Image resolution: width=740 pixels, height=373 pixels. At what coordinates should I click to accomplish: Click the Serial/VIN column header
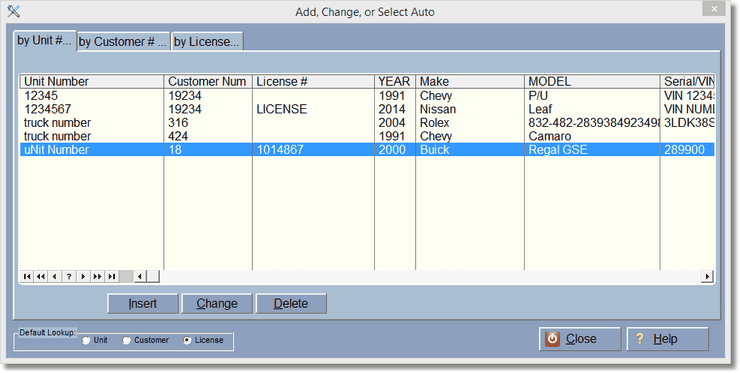pyautogui.click(x=688, y=82)
